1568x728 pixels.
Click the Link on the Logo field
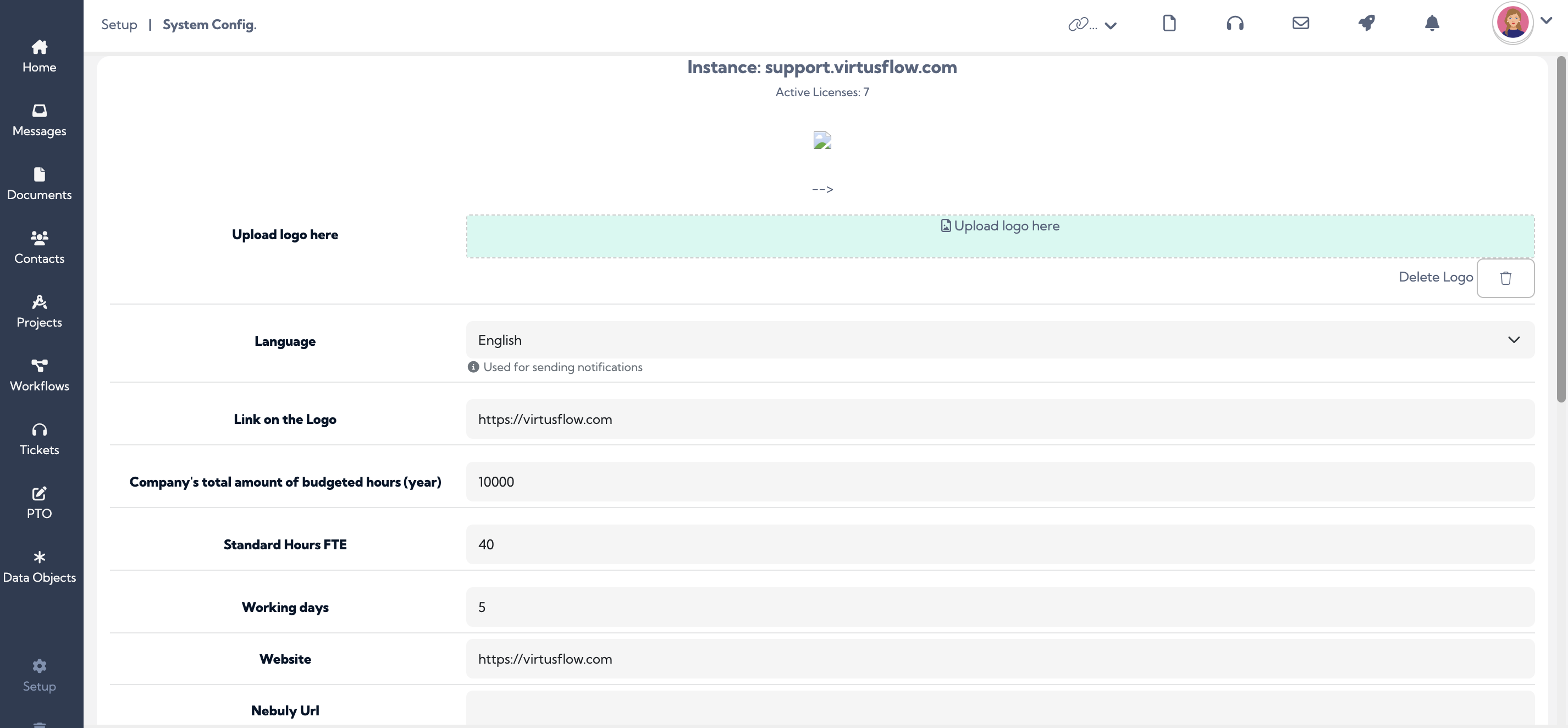tap(1000, 419)
